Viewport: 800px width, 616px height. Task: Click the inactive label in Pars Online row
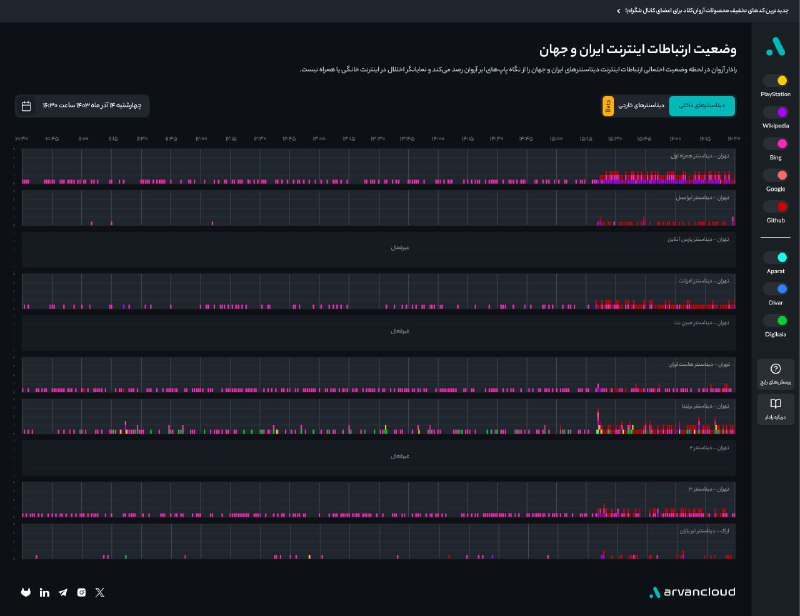point(400,248)
